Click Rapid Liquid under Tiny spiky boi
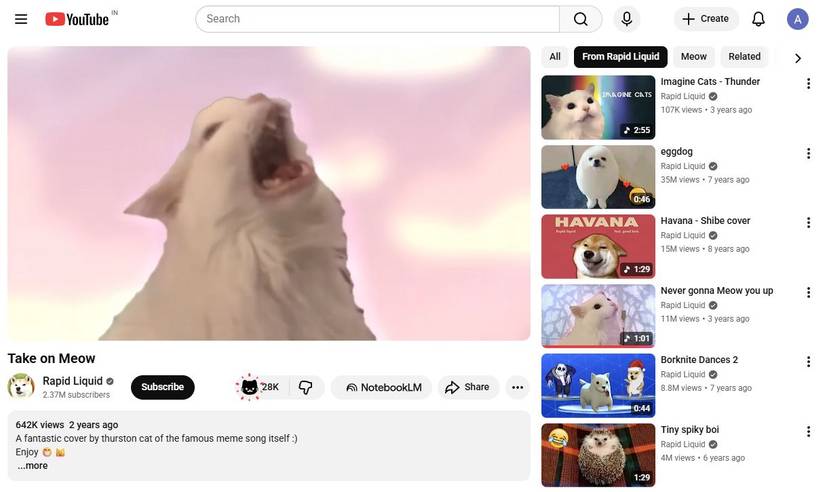This screenshot has height=492, width=825. (x=683, y=445)
